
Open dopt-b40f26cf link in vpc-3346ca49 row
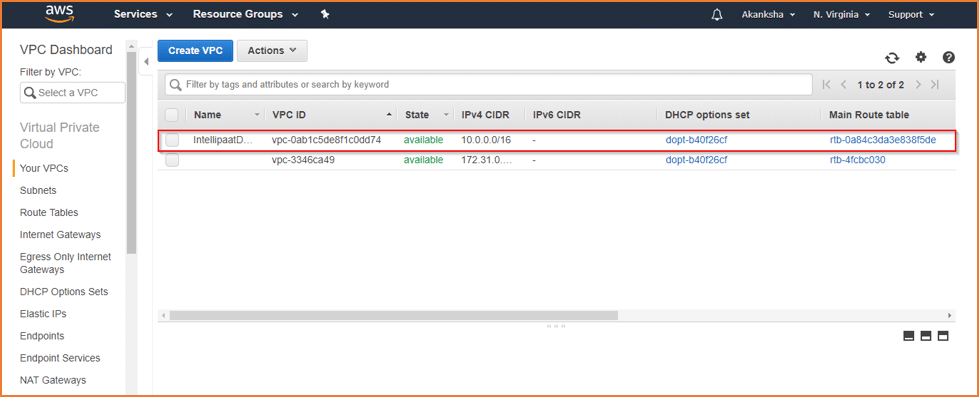696,160
